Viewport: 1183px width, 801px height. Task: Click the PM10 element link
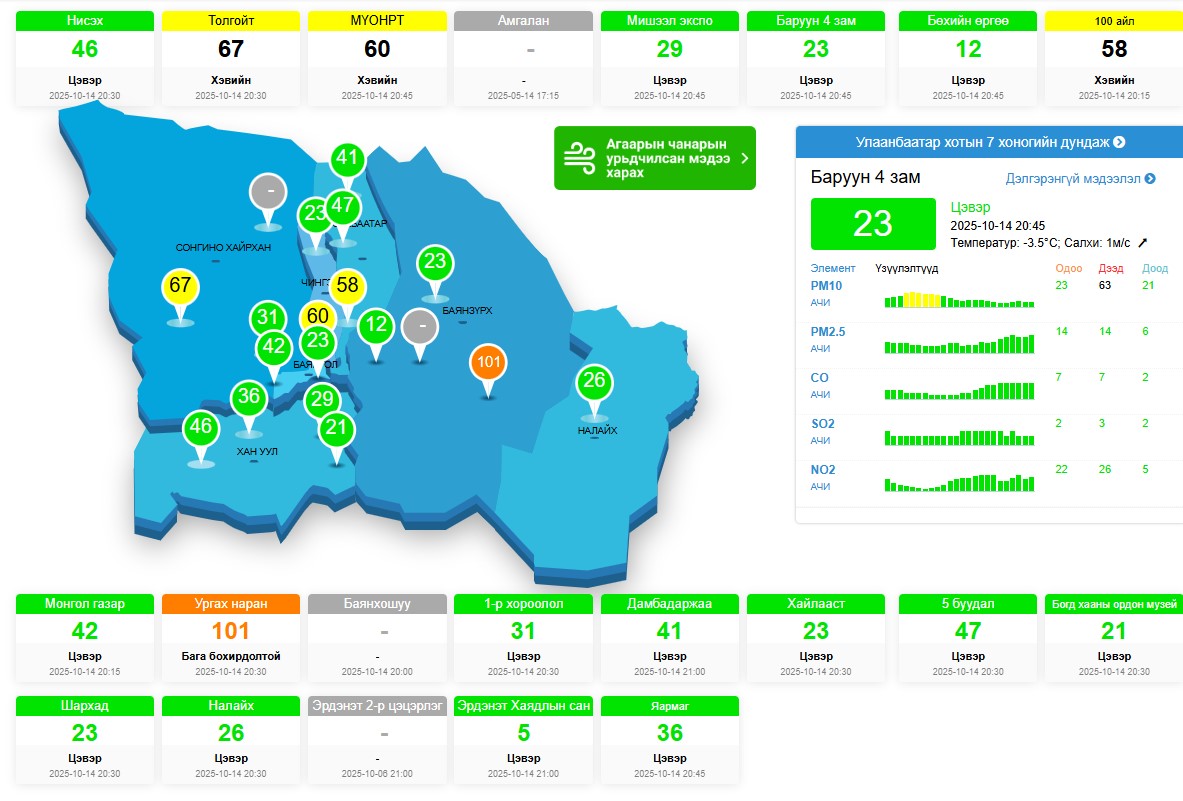(826, 286)
